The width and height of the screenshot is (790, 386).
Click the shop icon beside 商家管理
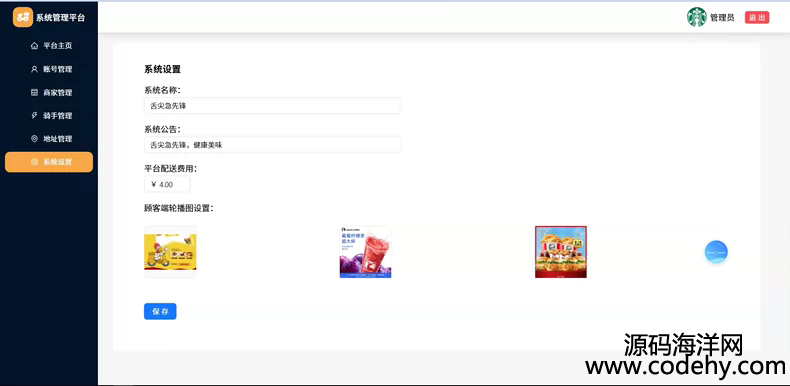point(34,92)
